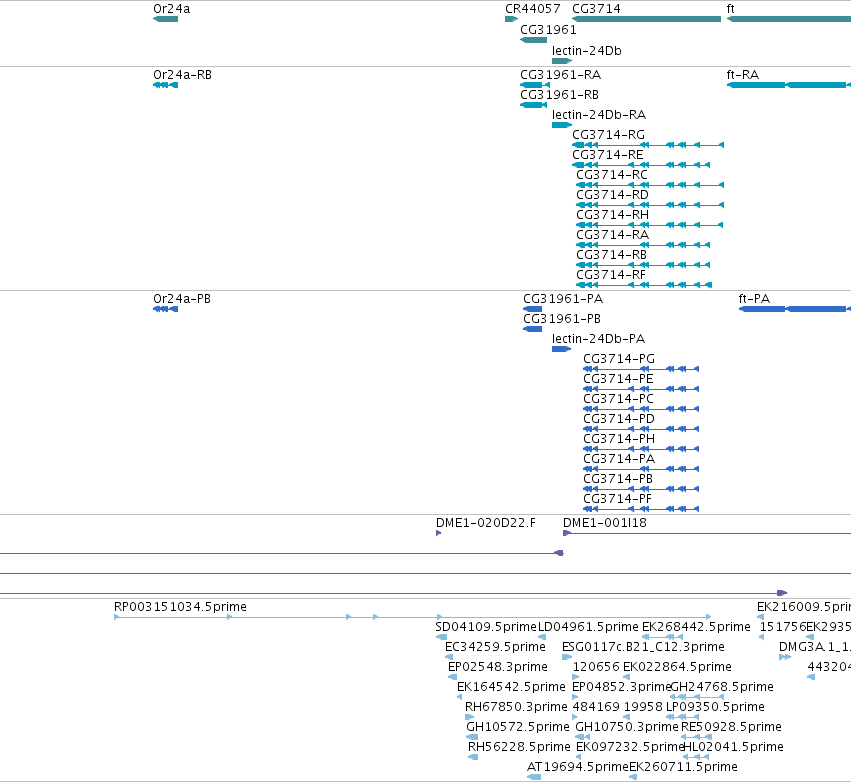Select protein CG3714-PE
Image resolution: width=851 pixels, height=782 pixels.
[x=641, y=389]
